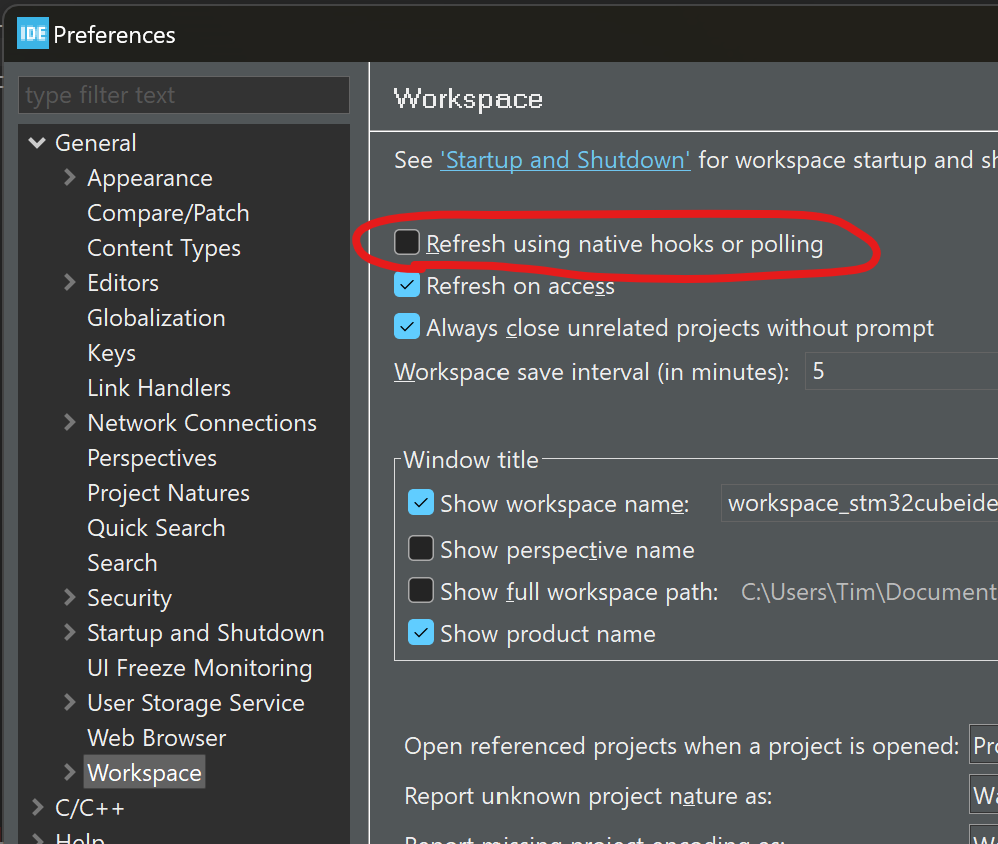
Task: Click the IDE icon in title bar
Action: pyautogui.click(x=33, y=34)
